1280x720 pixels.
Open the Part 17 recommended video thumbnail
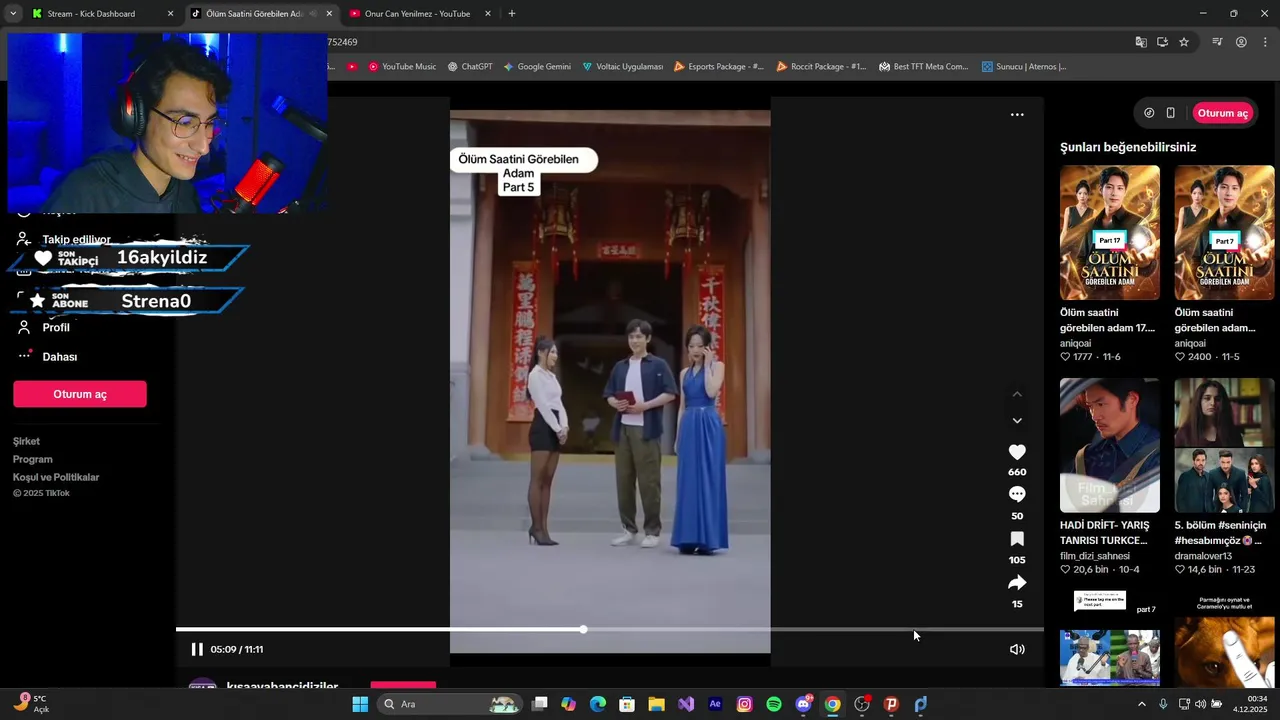click(1110, 233)
